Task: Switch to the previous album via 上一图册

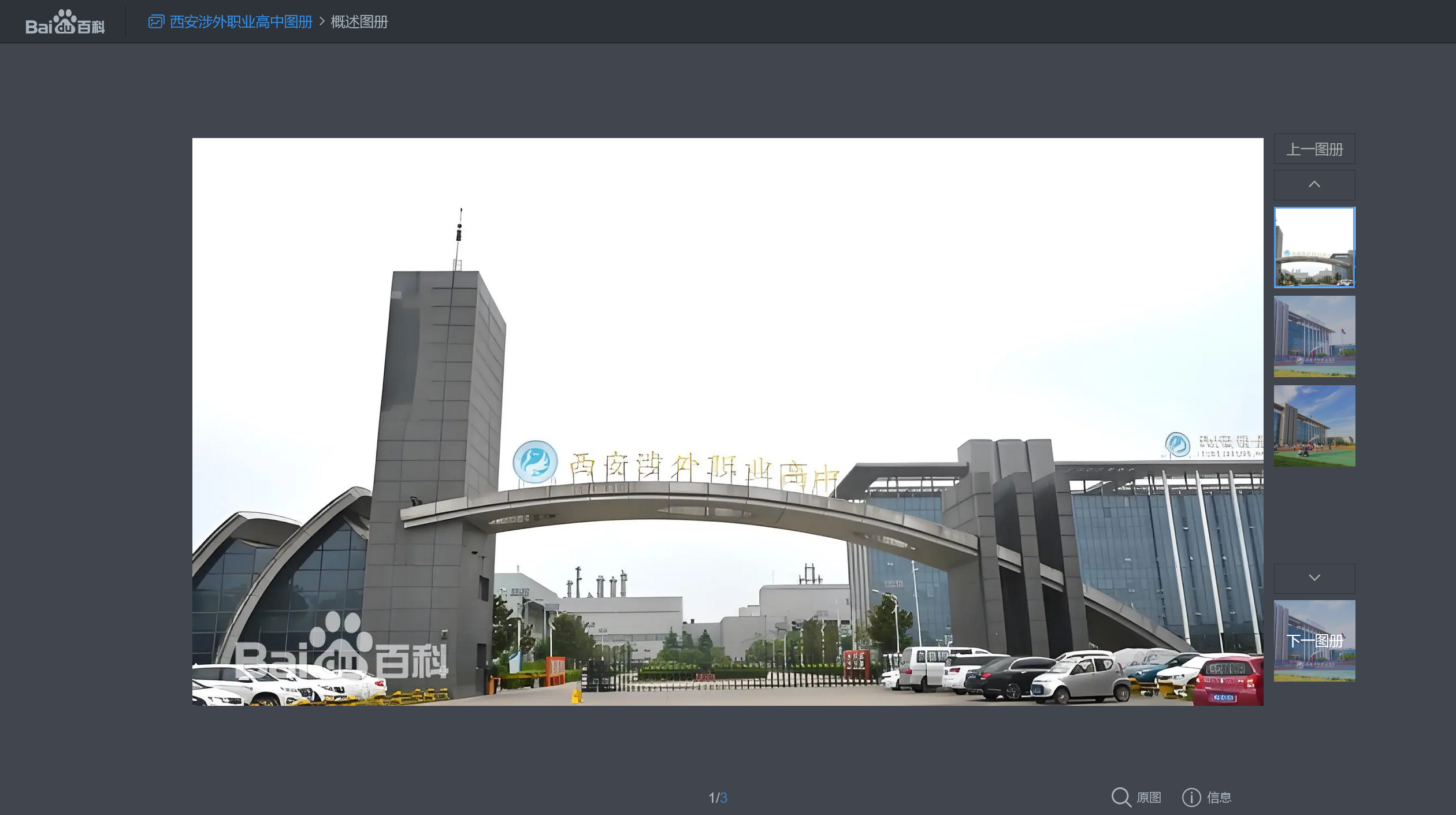Action: coord(1314,148)
